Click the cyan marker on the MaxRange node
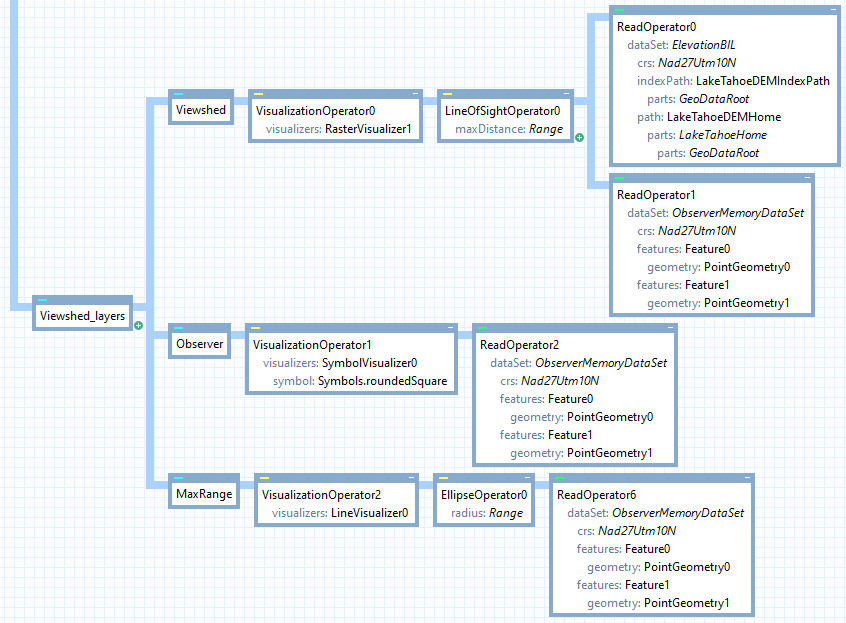This screenshot has height=623, width=846. (178, 479)
